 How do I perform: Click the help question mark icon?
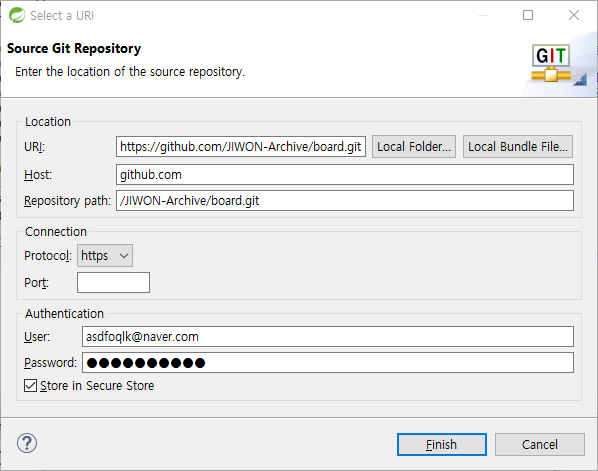[x=27, y=443]
